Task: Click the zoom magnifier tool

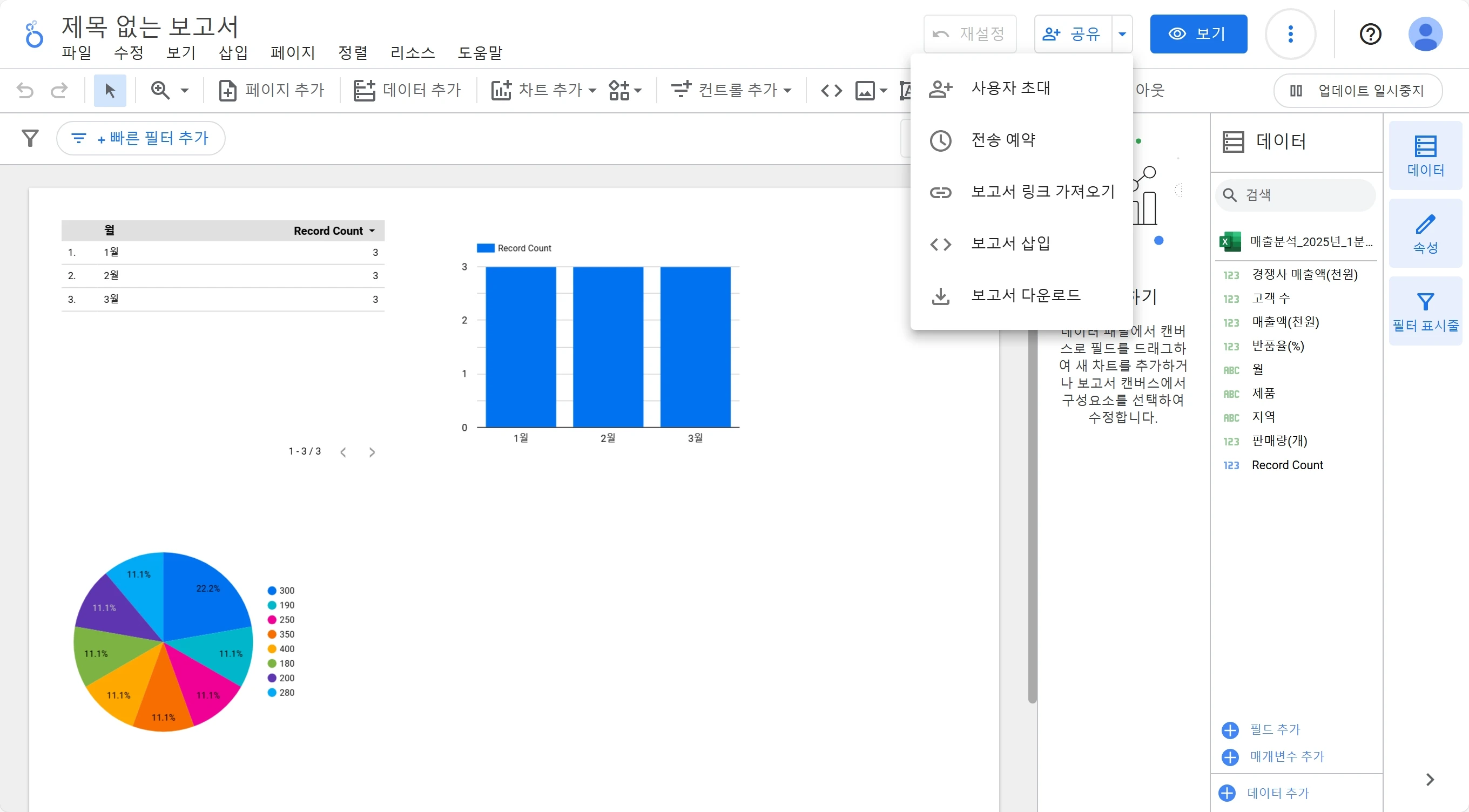Action: pyautogui.click(x=160, y=90)
